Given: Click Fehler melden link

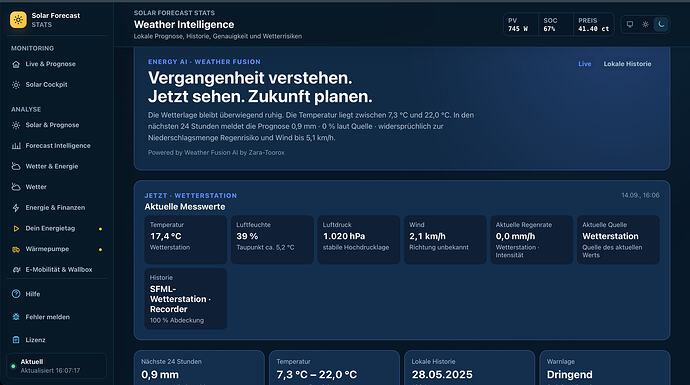Looking at the screenshot, I should [57, 317].
